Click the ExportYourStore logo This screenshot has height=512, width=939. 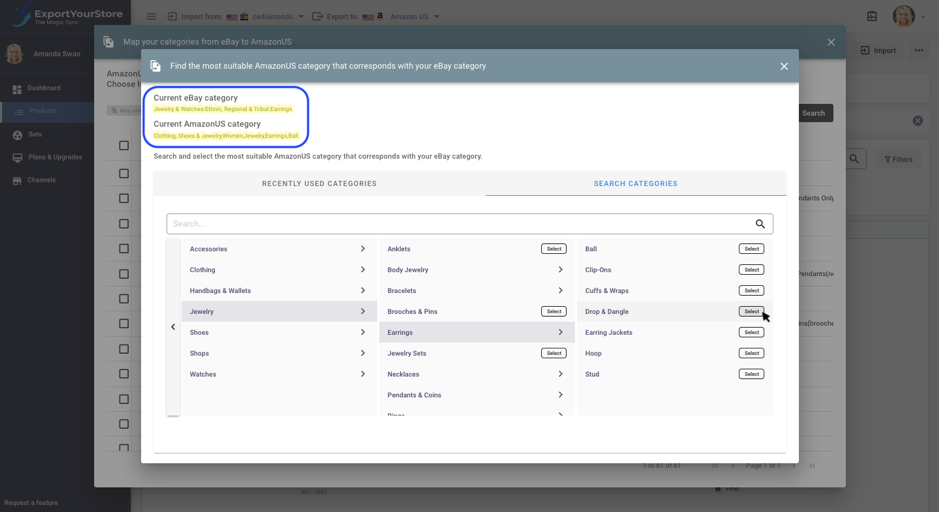pos(66,16)
